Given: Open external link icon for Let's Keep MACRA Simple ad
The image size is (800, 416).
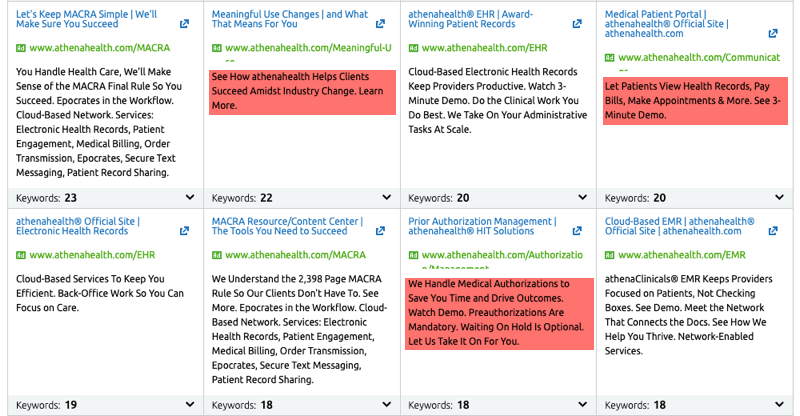Looking at the screenshot, I should [185, 23].
